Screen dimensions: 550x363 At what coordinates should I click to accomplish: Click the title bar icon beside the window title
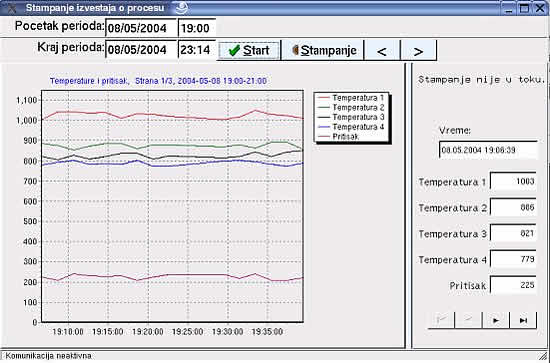(182, 7)
